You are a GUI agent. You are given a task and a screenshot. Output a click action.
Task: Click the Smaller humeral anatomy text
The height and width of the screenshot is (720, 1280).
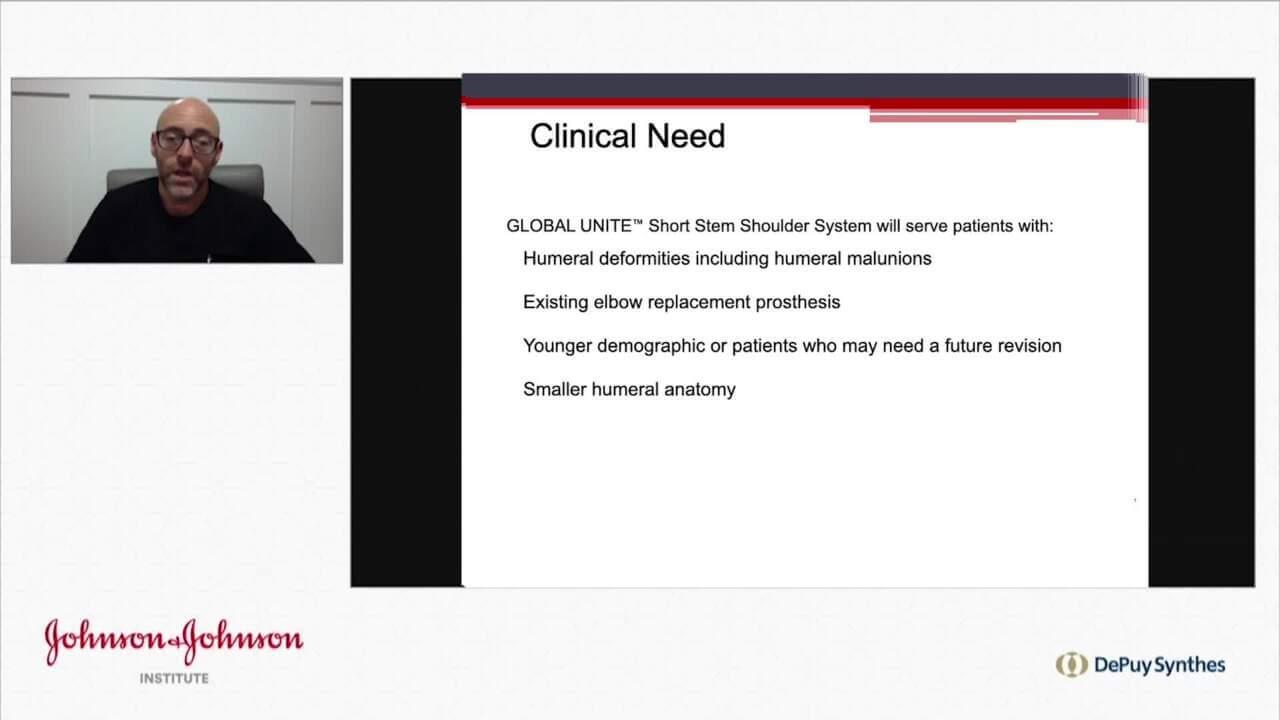point(629,388)
